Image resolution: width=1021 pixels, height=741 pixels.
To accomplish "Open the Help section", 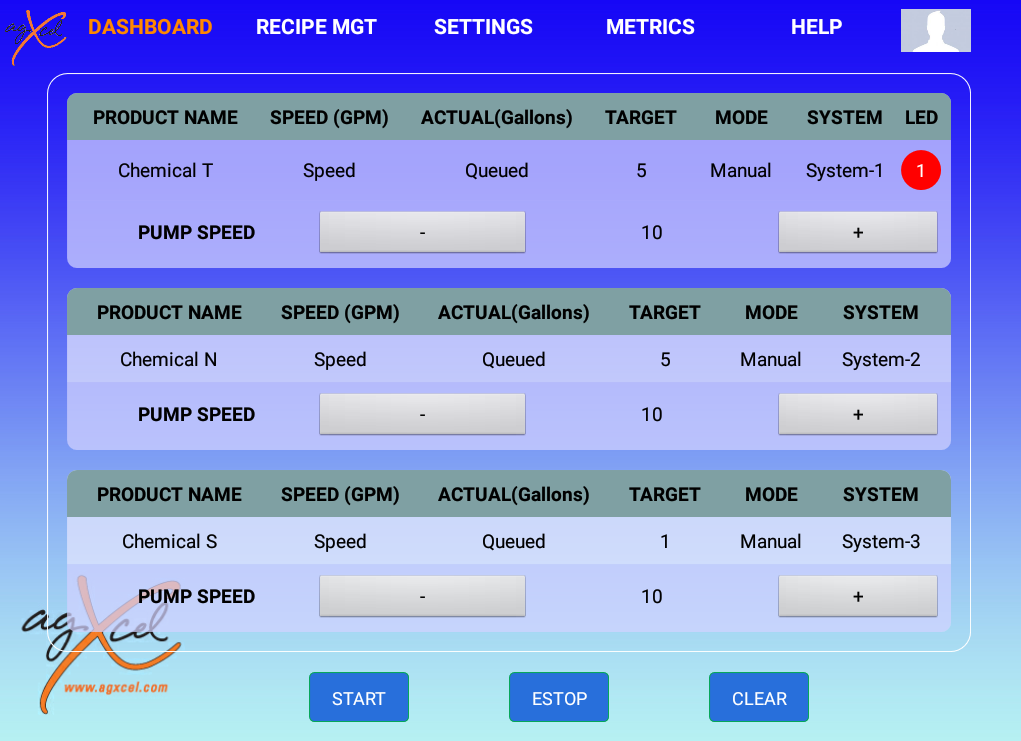I will [816, 27].
